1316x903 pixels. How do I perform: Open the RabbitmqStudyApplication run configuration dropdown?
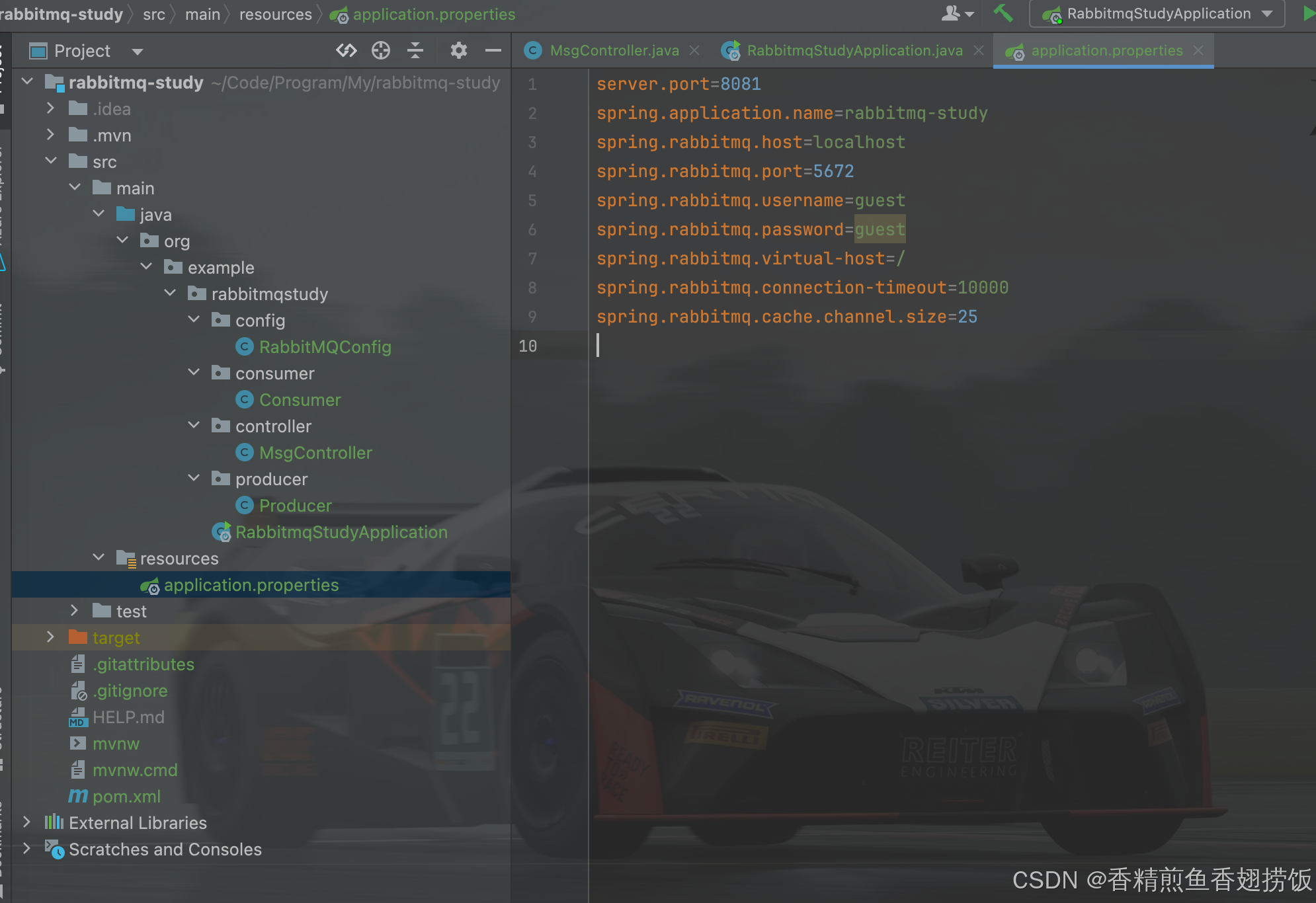[x=1157, y=13]
